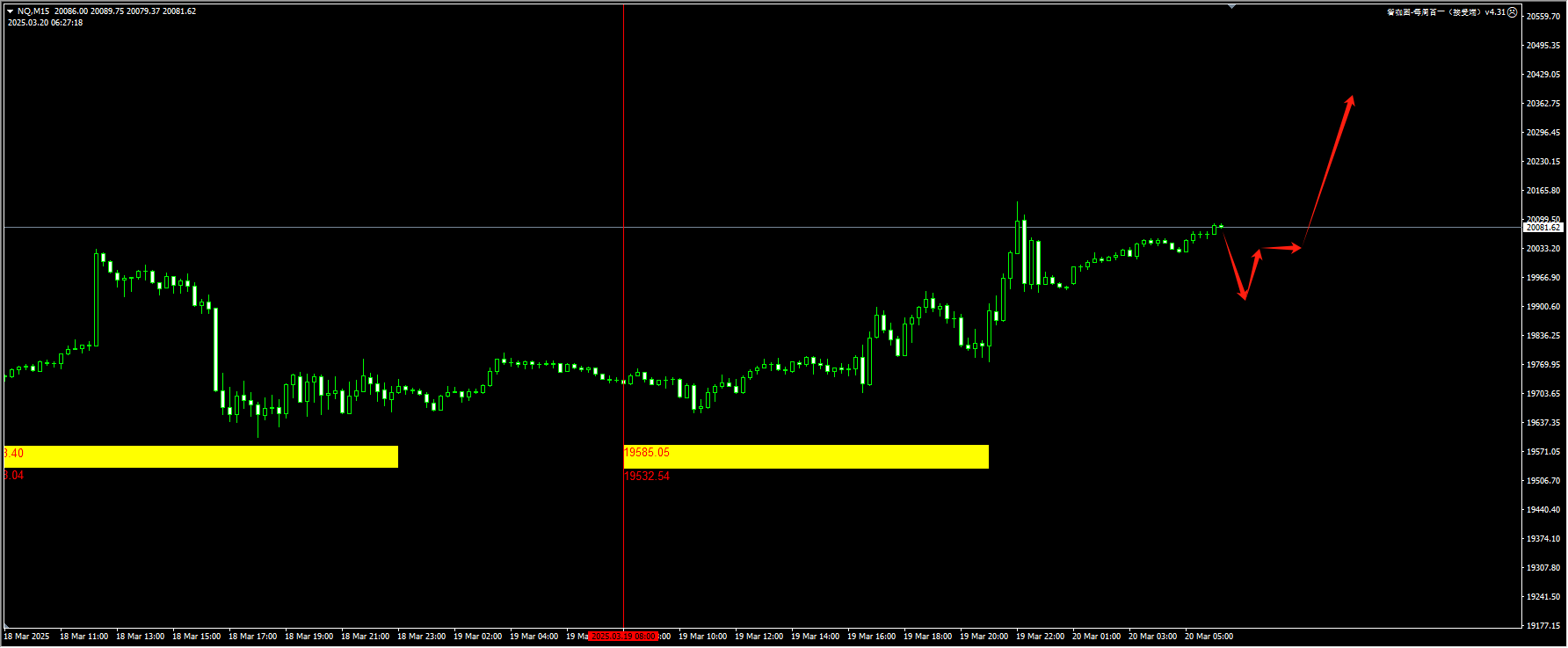This screenshot has height=648, width=1568.
Task: Click the expert advisor name text v4.31
Action: tap(1446, 12)
